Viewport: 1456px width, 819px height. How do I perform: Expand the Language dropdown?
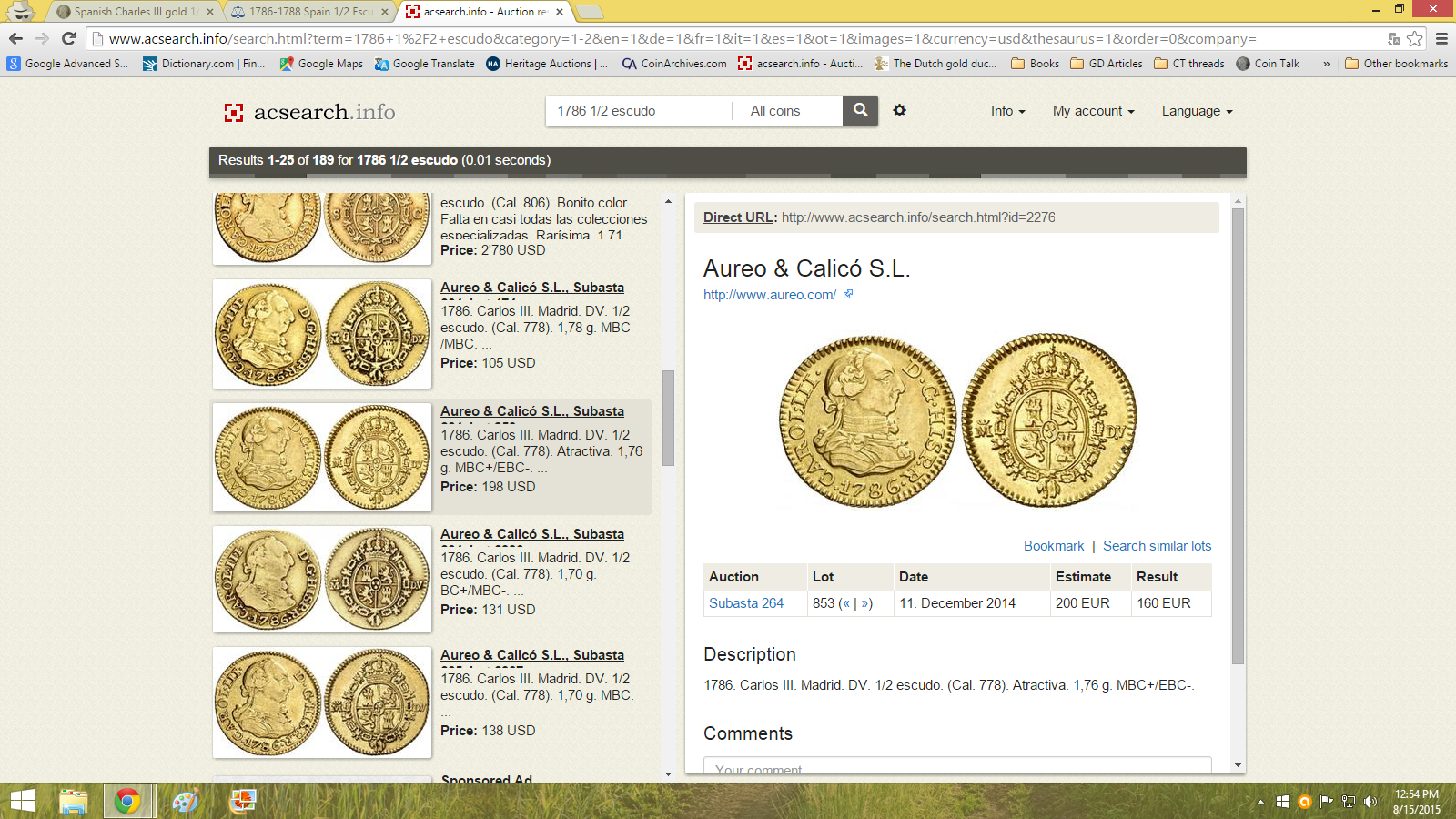point(1197,111)
